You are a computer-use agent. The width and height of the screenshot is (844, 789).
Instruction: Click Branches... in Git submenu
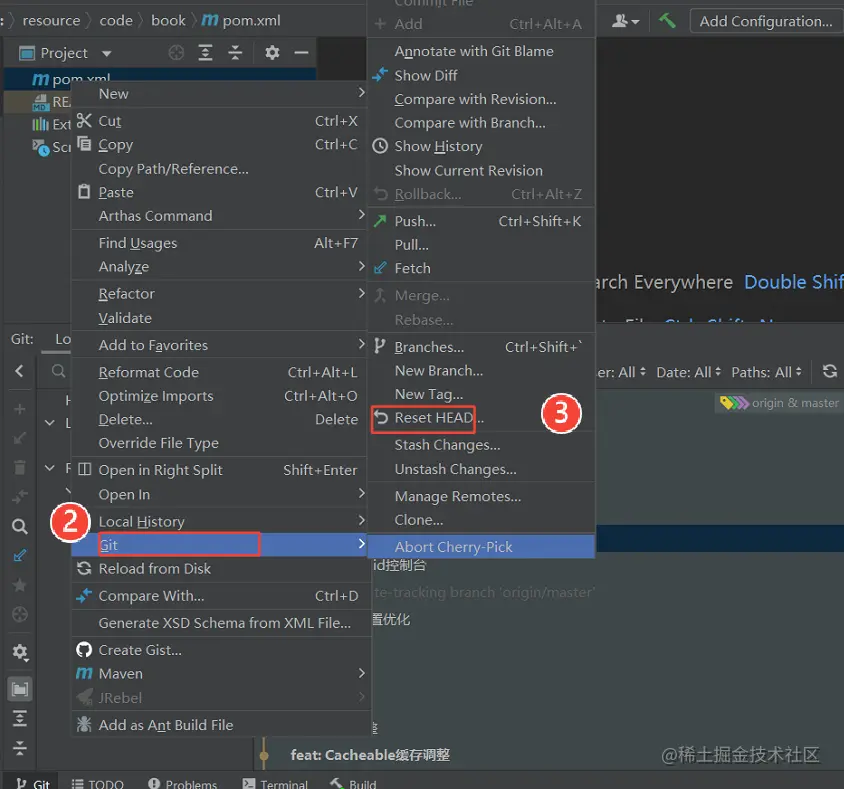click(482, 347)
